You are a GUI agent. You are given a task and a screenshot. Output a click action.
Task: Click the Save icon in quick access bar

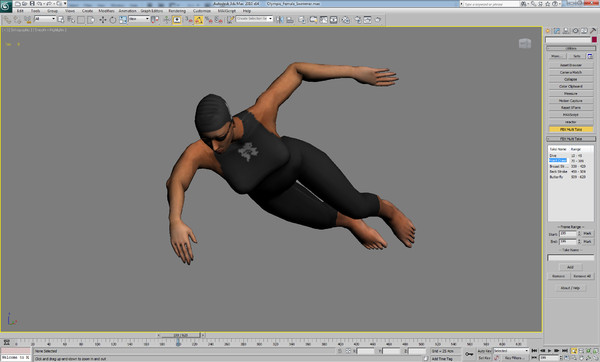point(32,3)
